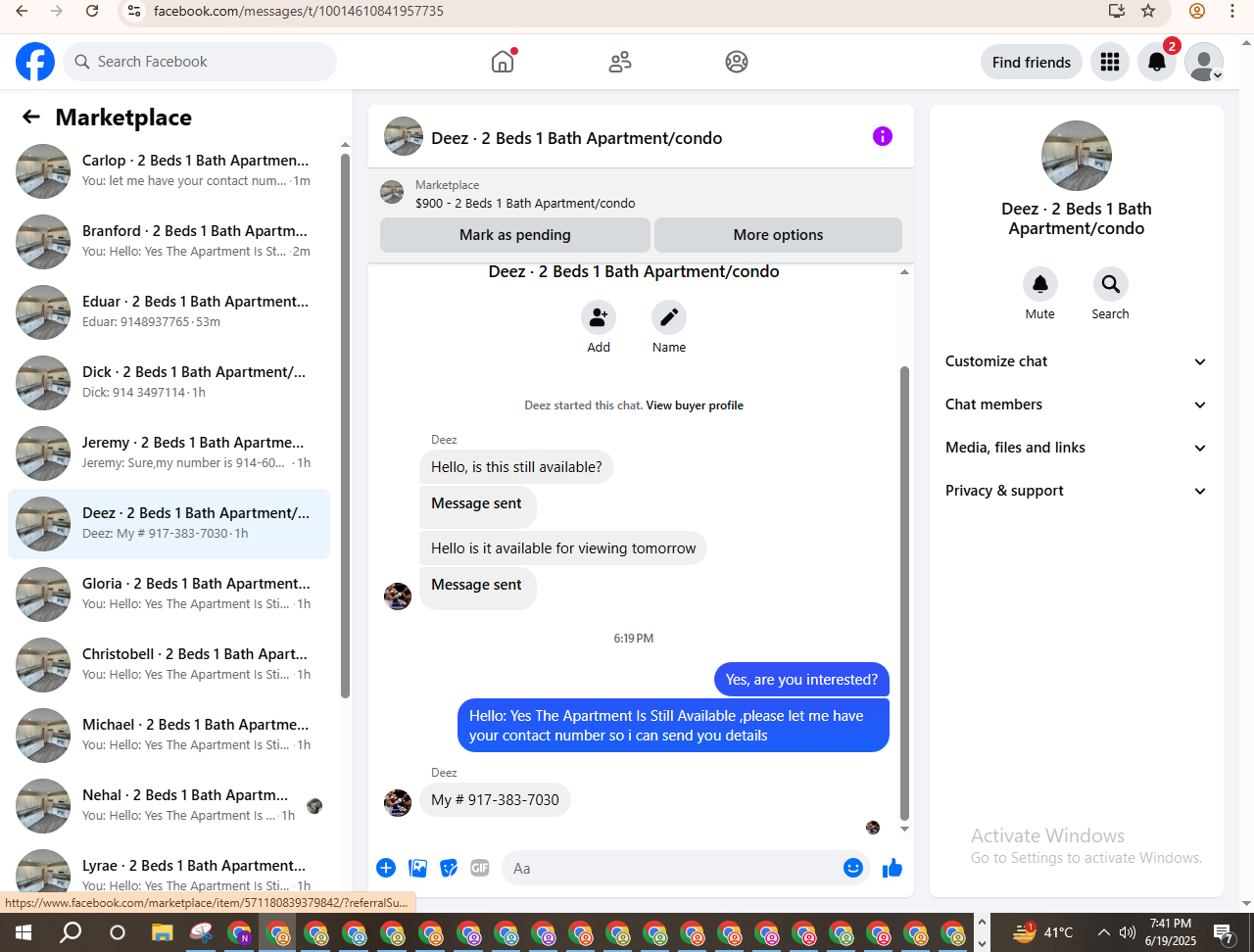Click Mark as pending button
The height and width of the screenshot is (952, 1254).
pyautogui.click(x=515, y=235)
